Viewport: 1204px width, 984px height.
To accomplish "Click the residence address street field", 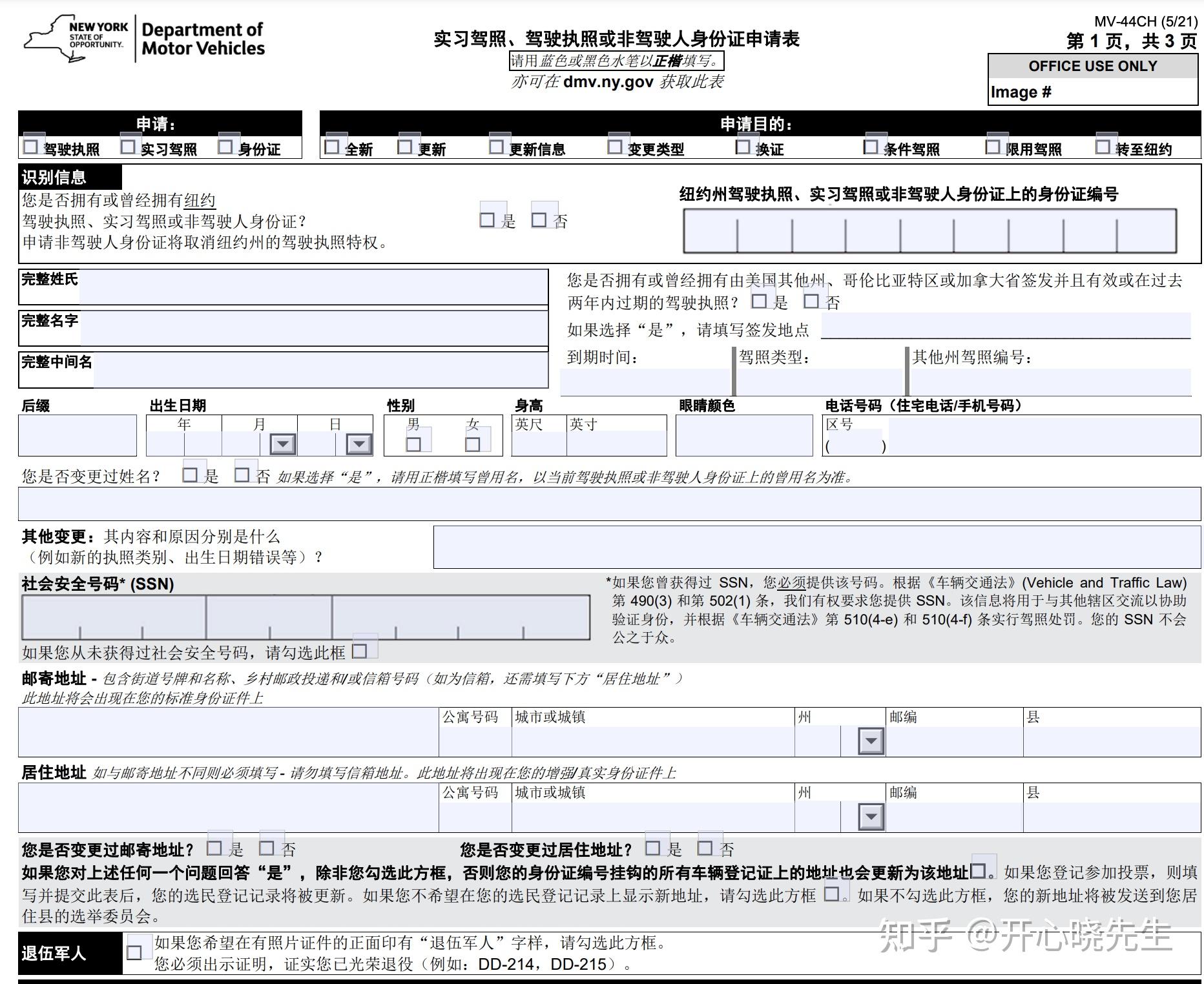I will [229, 808].
